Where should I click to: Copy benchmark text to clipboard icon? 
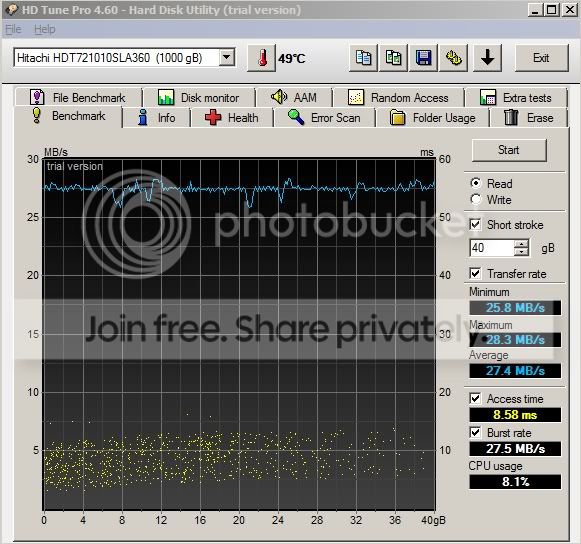click(363, 58)
